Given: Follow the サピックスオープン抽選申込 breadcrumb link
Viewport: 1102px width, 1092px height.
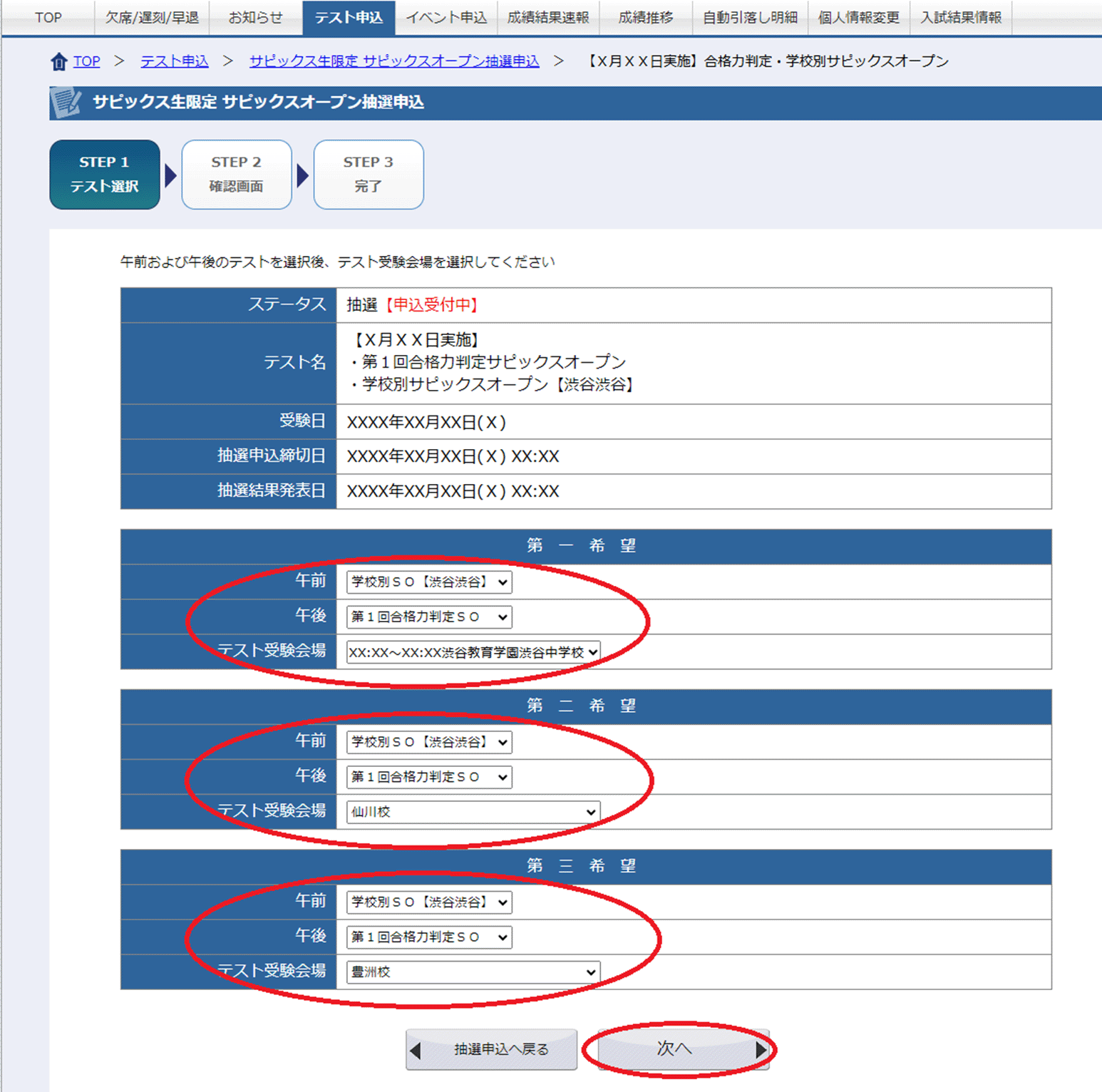Looking at the screenshot, I should click(x=394, y=61).
